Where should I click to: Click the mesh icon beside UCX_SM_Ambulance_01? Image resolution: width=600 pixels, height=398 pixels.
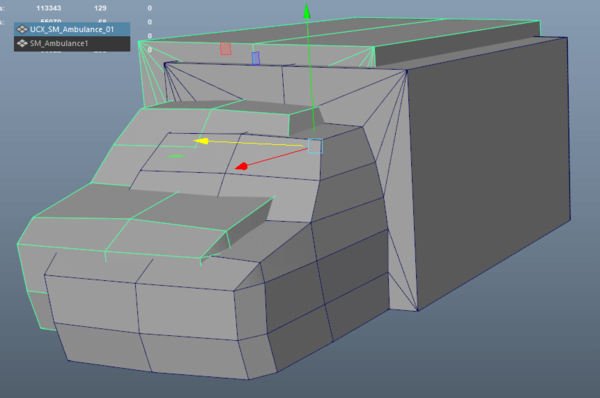[22, 29]
